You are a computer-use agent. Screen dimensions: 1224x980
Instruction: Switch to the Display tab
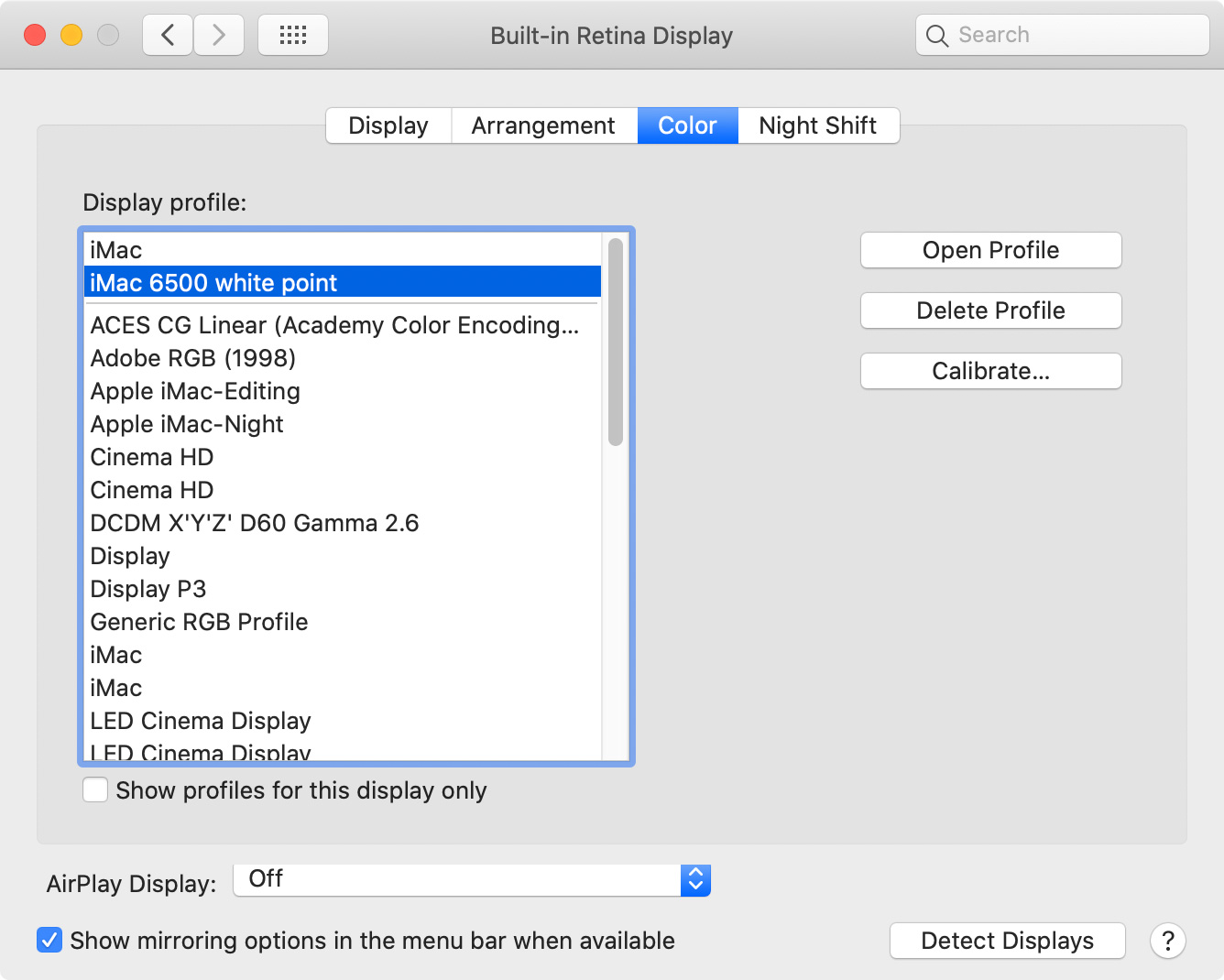(388, 125)
